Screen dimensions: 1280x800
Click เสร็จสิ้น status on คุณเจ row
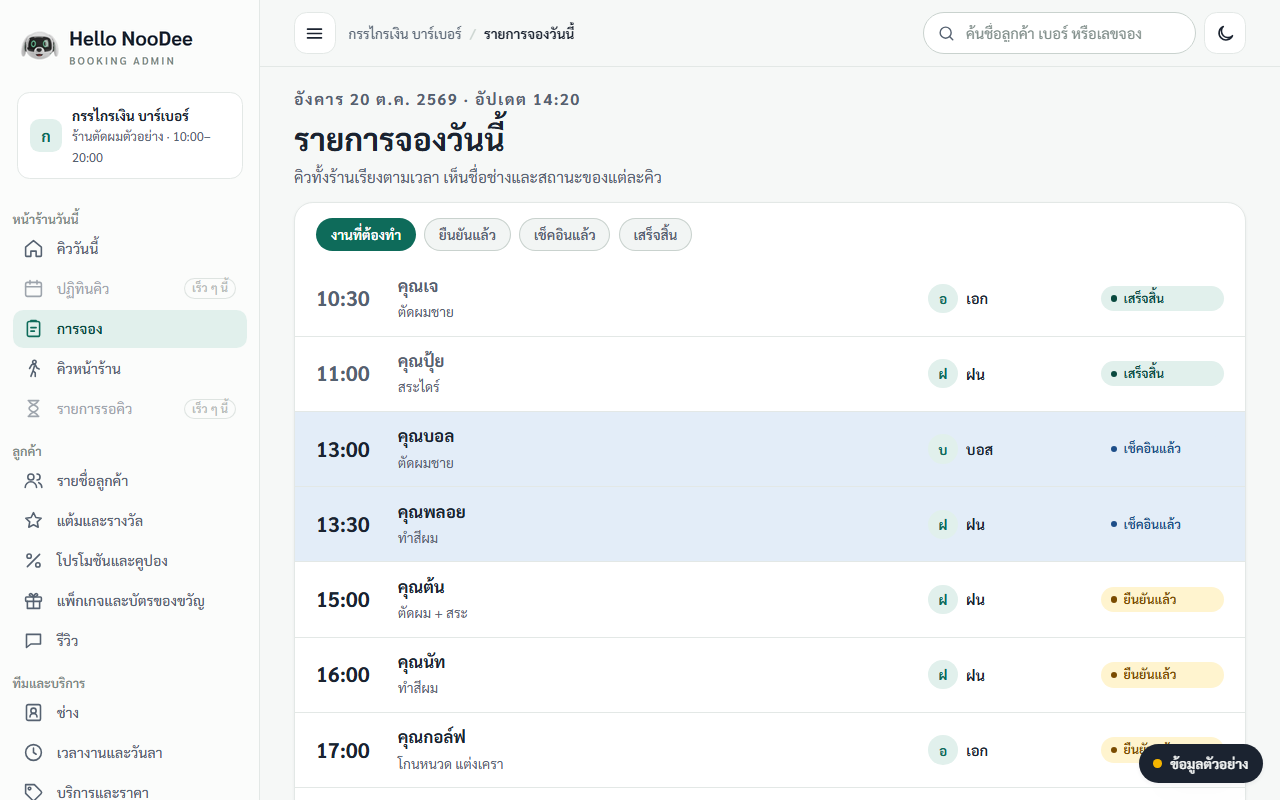click(1162, 299)
